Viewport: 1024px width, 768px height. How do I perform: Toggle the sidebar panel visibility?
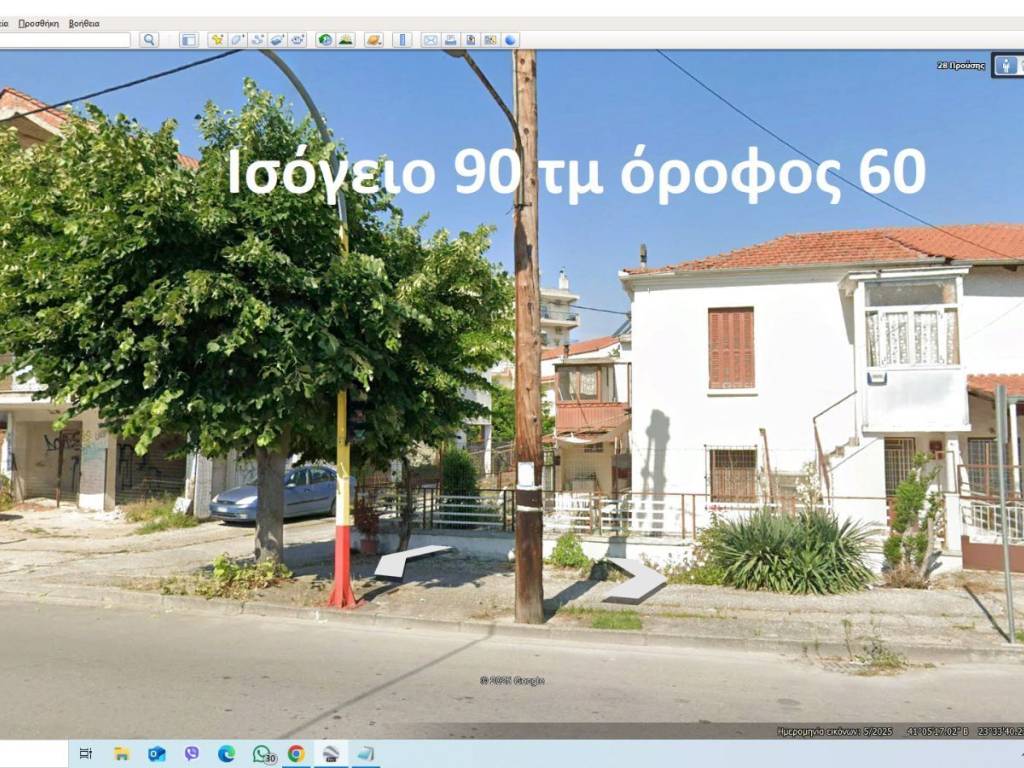tap(188, 40)
